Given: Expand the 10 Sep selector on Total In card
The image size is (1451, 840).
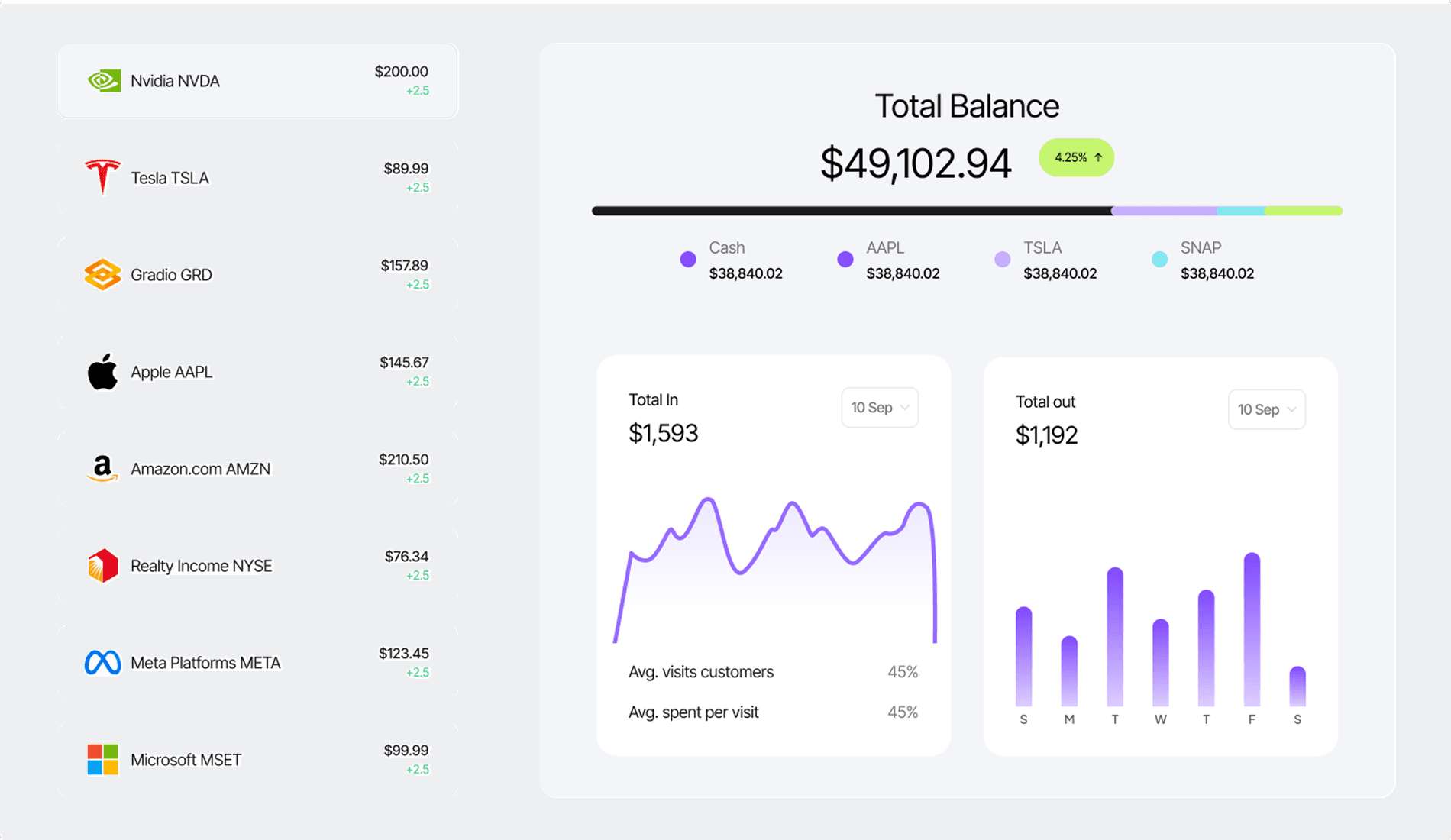Looking at the screenshot, I should 879,407.
